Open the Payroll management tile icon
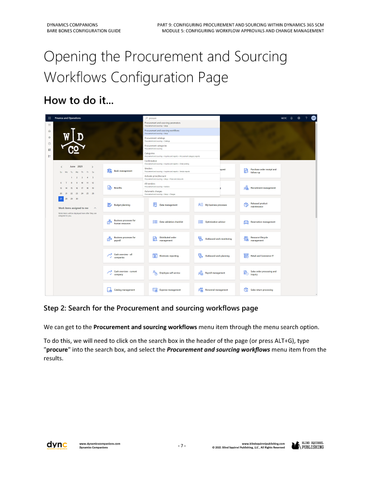The image size is (371, 480). coord(200,273)
